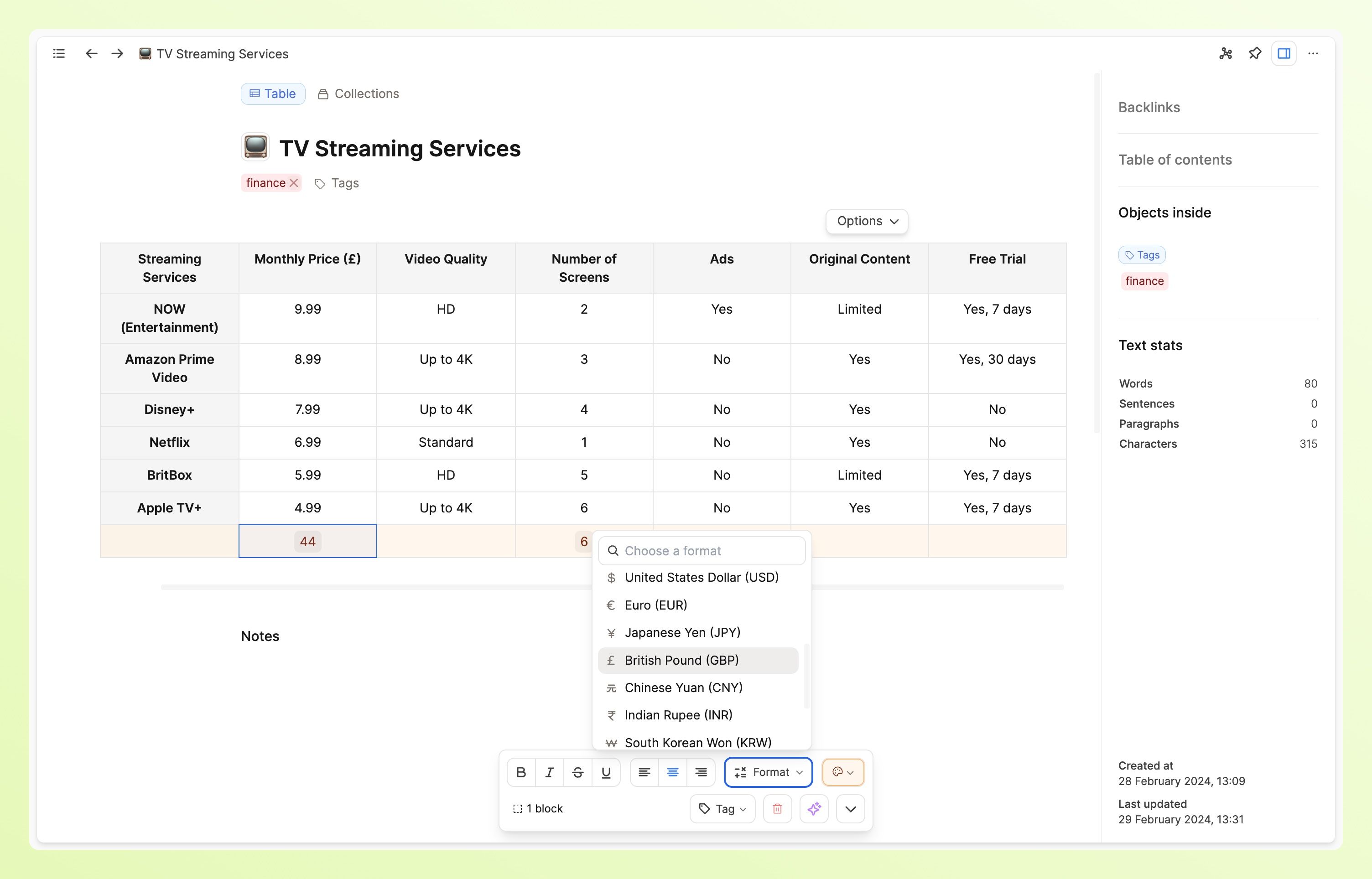
Task: Open AI actions with the sparkle icon
Action: (814, 809)
